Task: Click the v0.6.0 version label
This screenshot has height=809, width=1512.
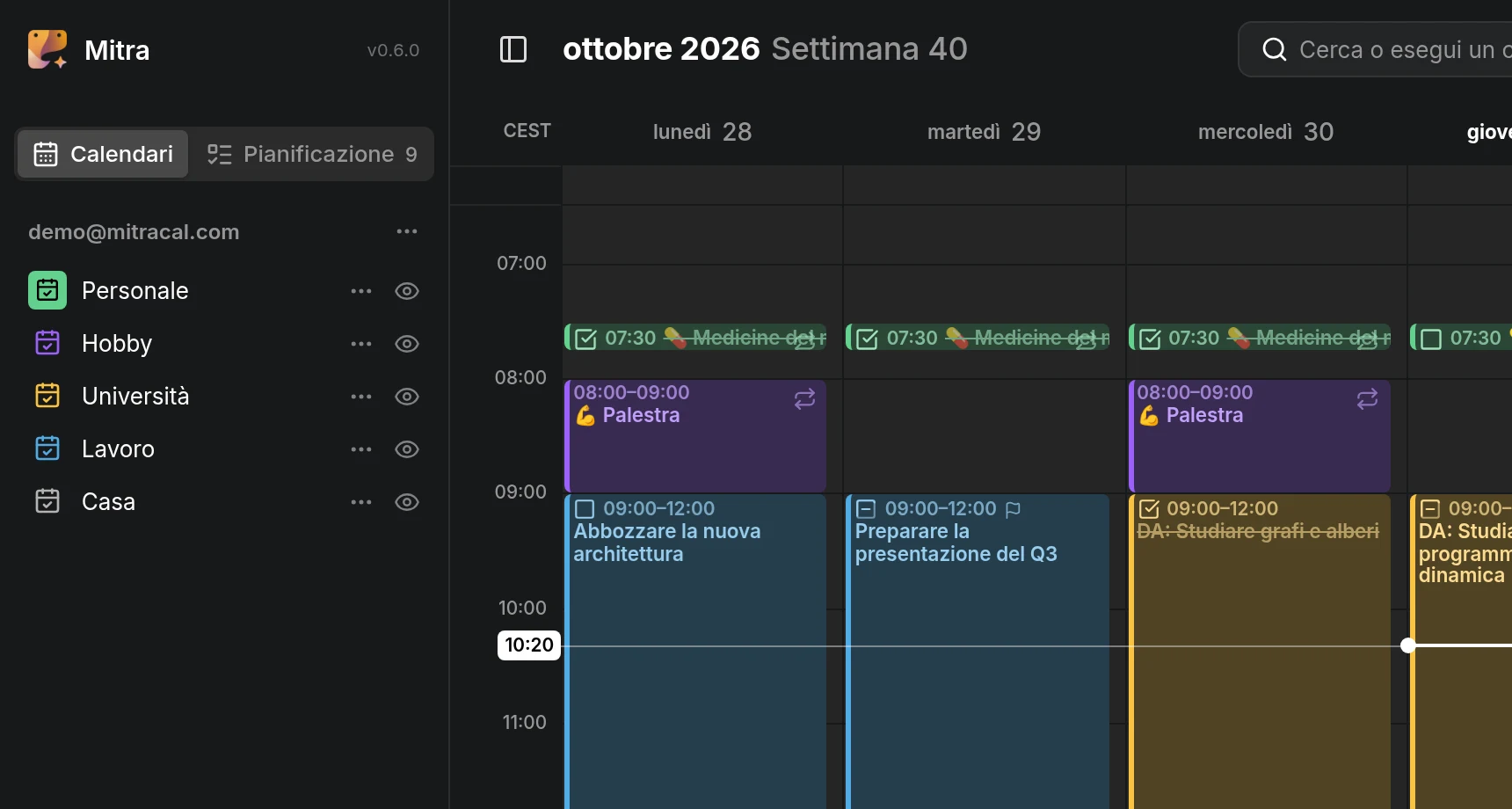Action: [x=393, y=50]
